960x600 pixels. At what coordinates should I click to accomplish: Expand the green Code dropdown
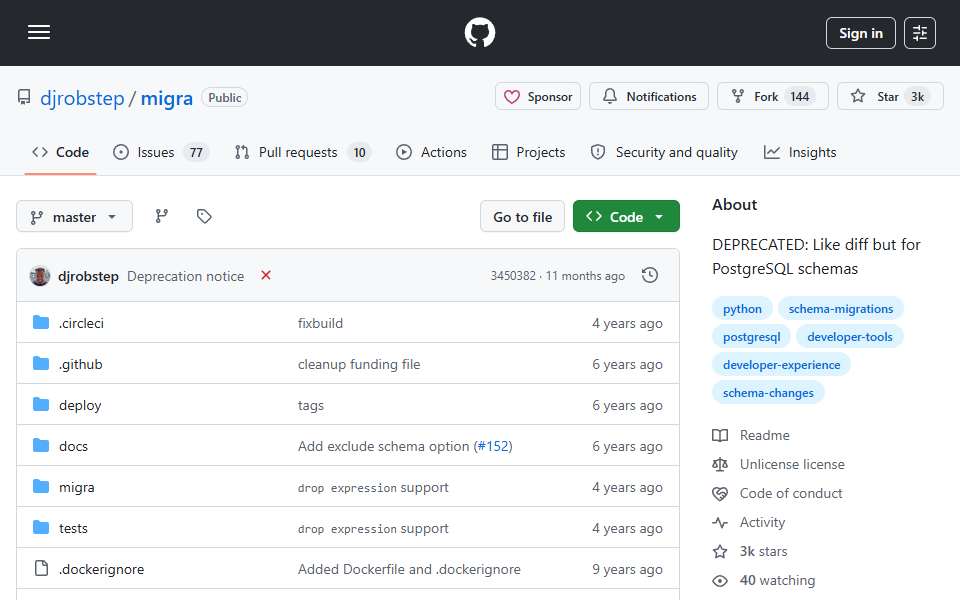click(626, 217)
